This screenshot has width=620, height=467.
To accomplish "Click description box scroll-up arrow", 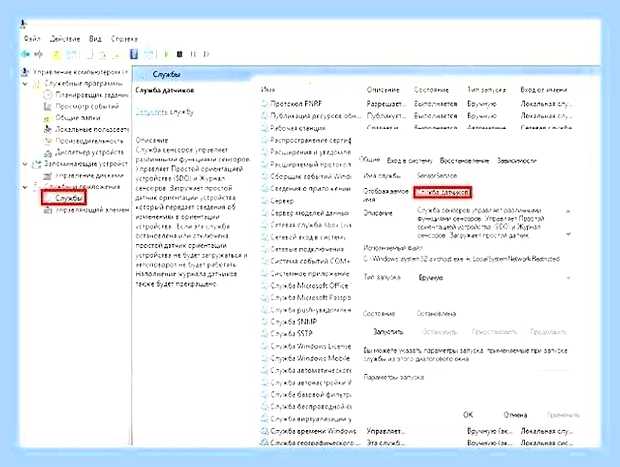I will pos(568,212).
